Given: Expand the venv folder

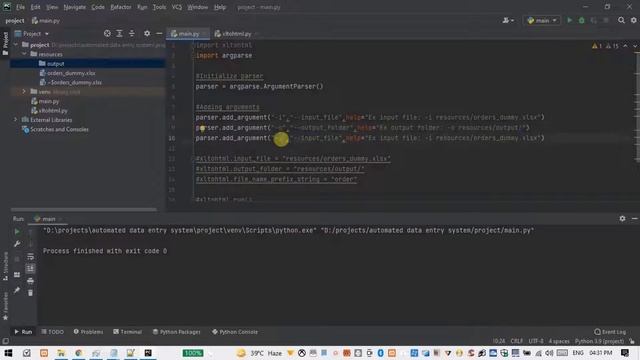Looking at the screenshot, I should (x=24, y=91).
